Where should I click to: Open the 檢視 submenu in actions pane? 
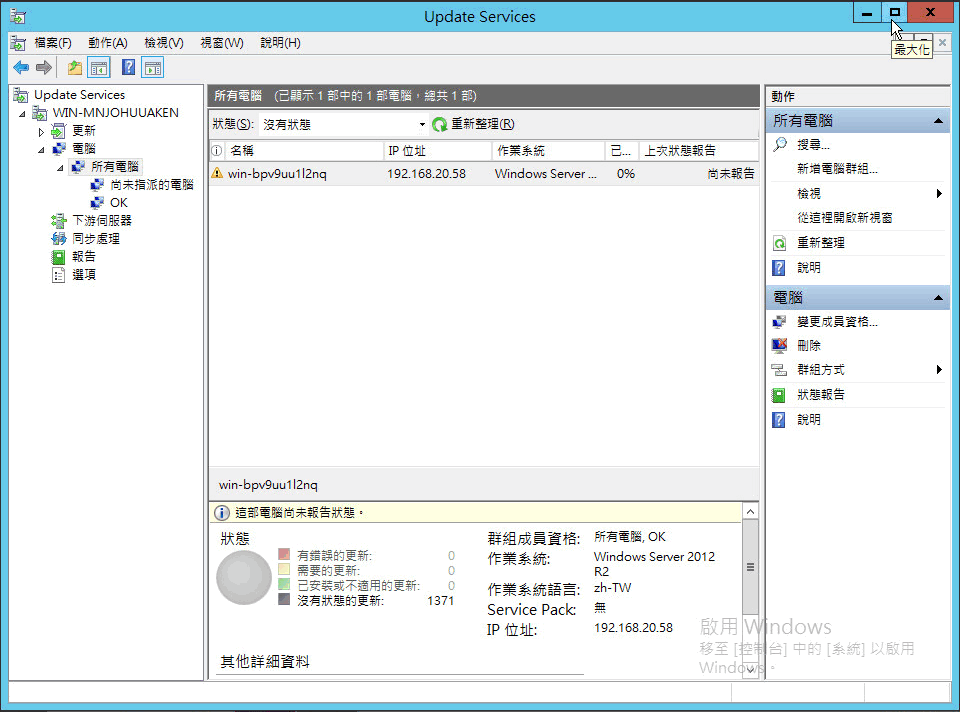[857, 193]
